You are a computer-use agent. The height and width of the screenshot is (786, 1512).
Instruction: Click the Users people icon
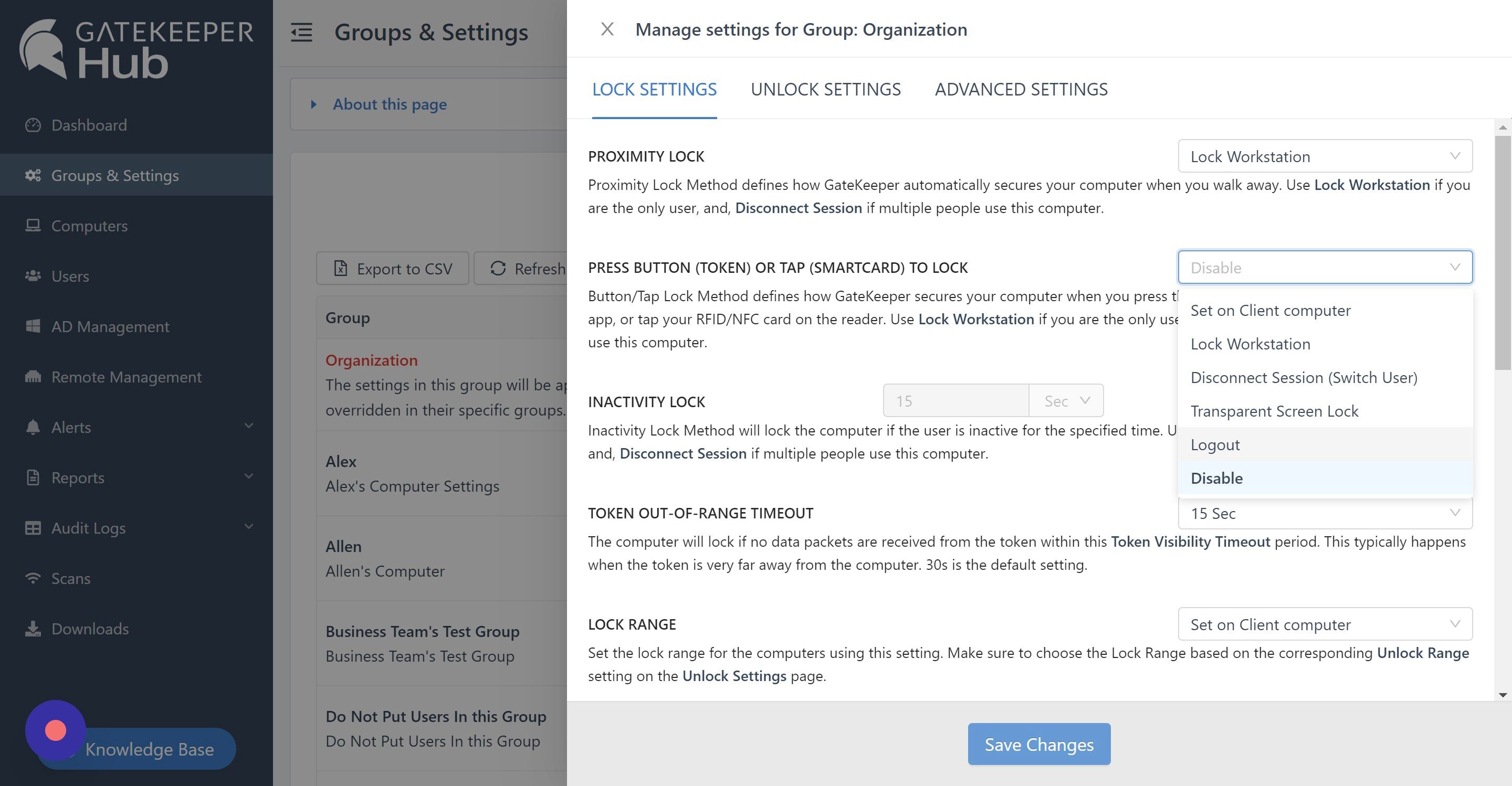(33, 275)
